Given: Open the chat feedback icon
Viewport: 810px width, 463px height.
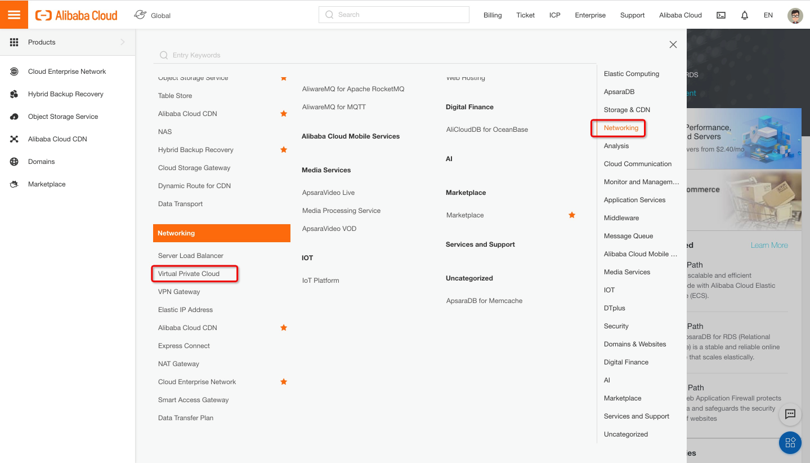Looking at the screenshot, I should [x=790, y=413].
